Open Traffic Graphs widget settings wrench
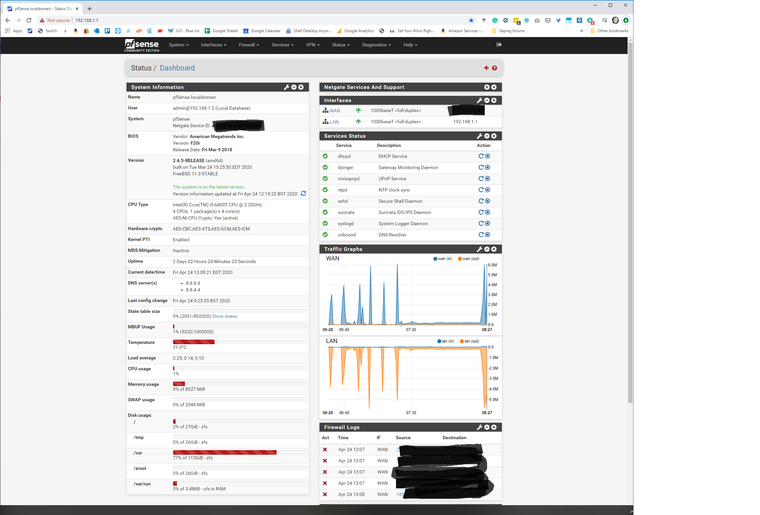Screen dimensions: 760x515 [479, 249]
